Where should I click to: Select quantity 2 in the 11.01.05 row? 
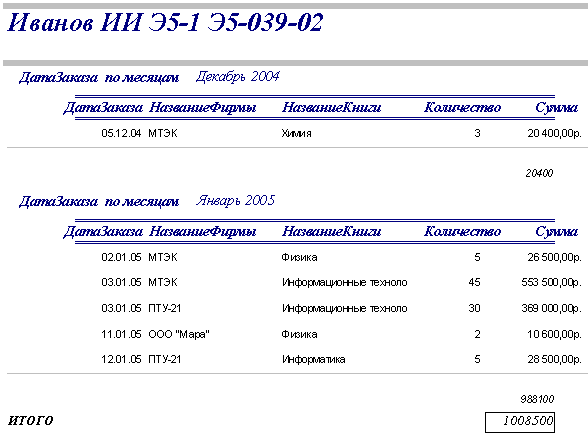pyautogui.click(x=477, y=334)
